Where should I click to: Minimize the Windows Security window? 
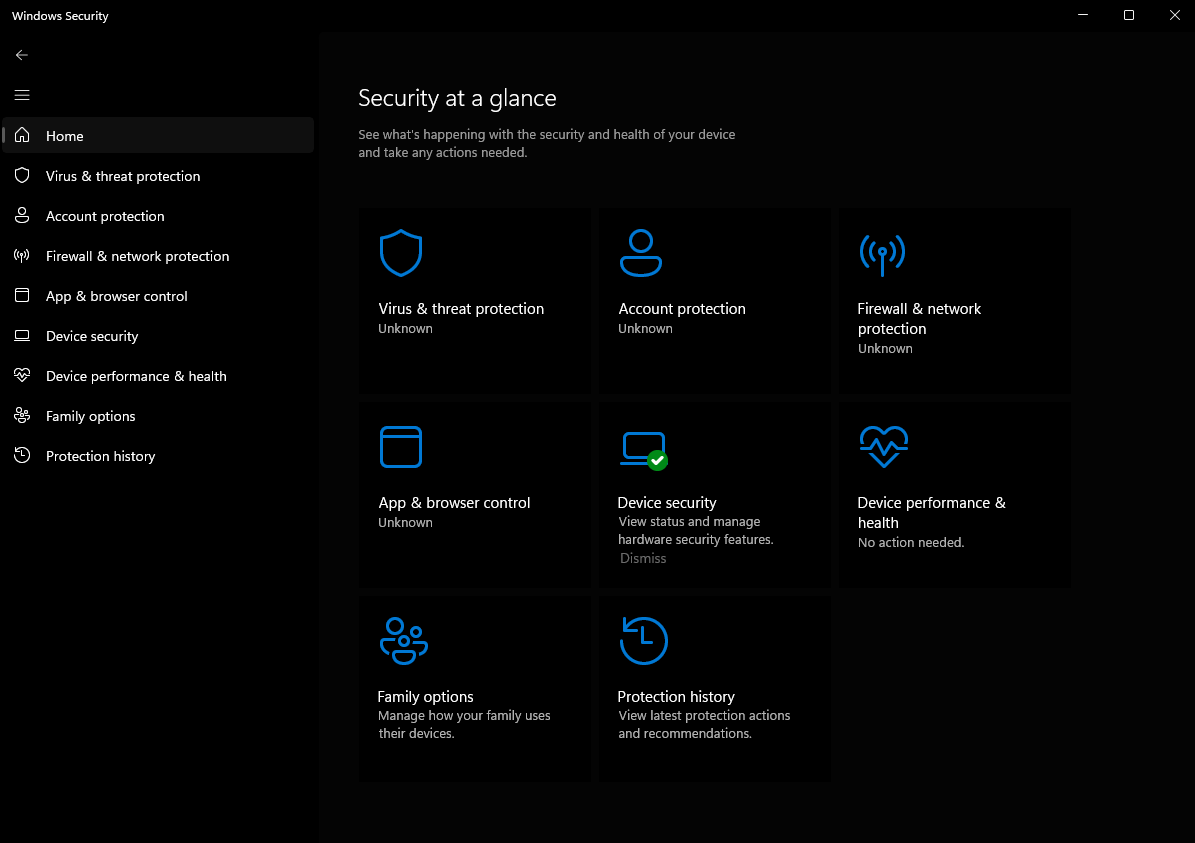coord(1083,15)
